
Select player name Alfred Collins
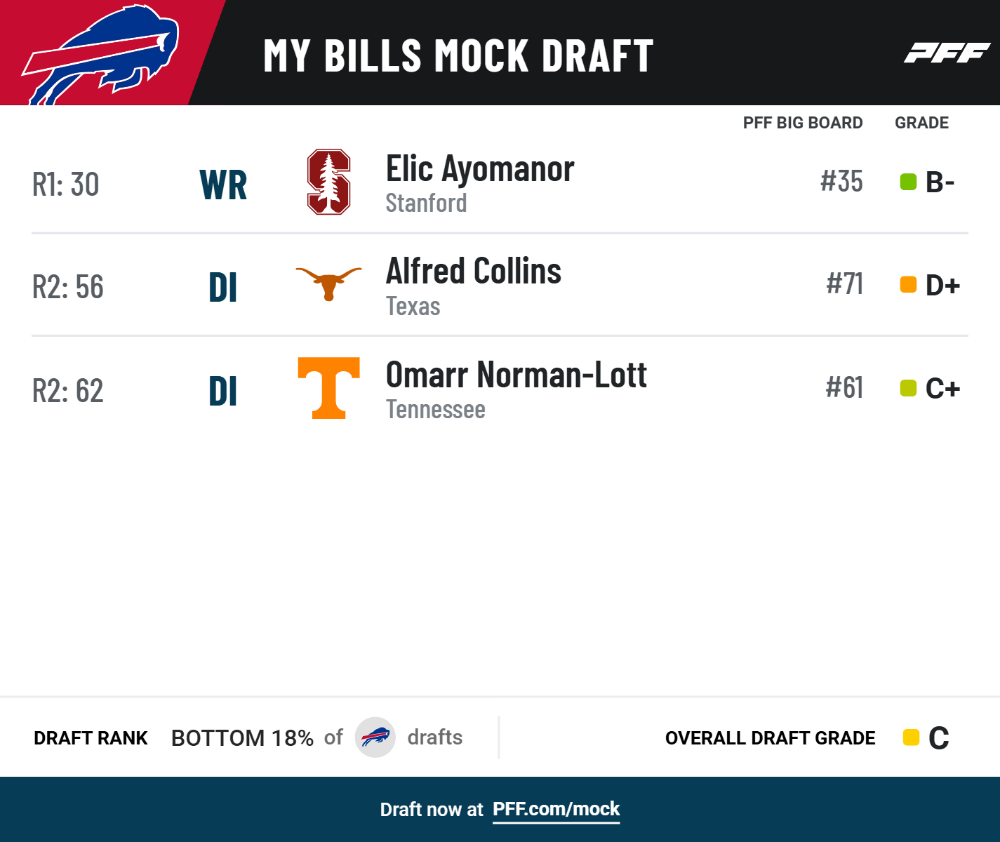pyautogui.click(x=473, y=271)
